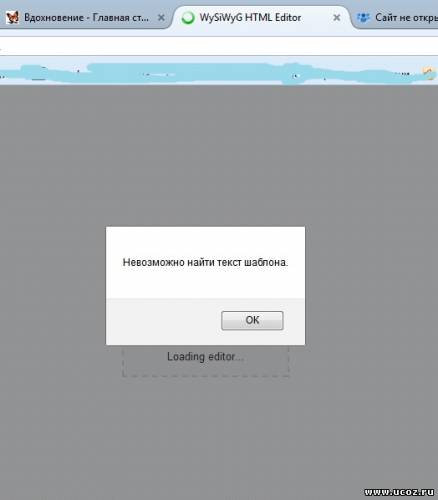The image size is (438, 500).
Task: Click the Loading editor... placeholder box
Action: [x=206, y=361]
